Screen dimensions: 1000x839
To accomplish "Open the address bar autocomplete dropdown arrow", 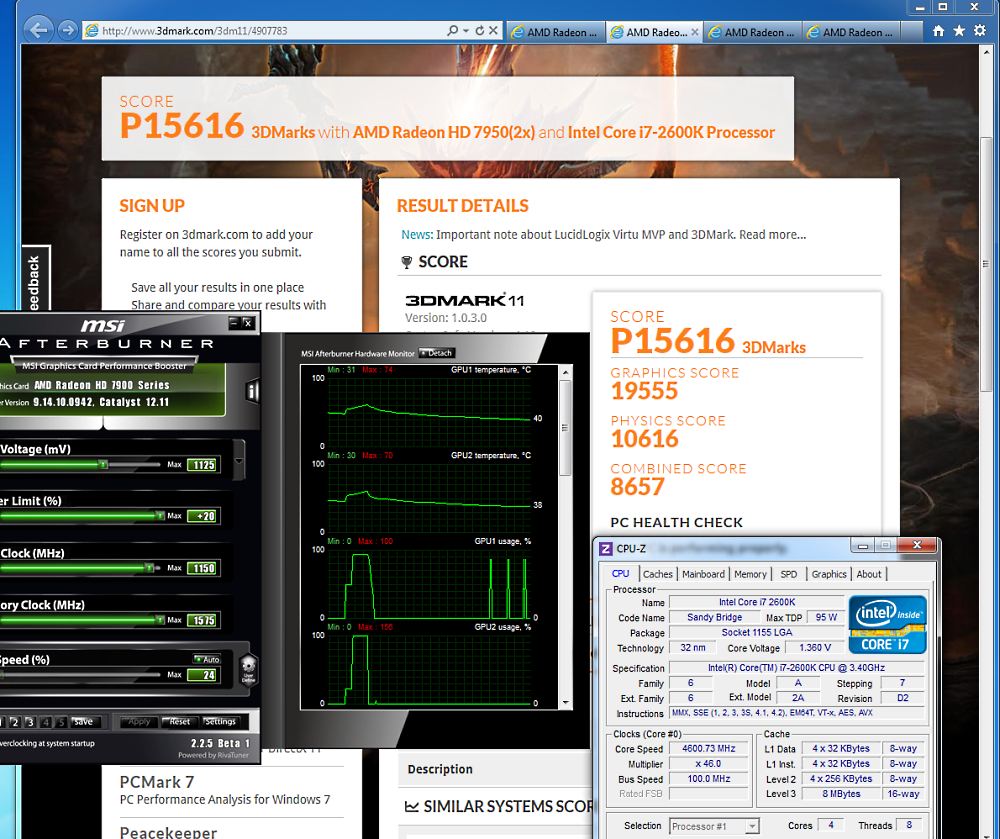I will 466,31.
